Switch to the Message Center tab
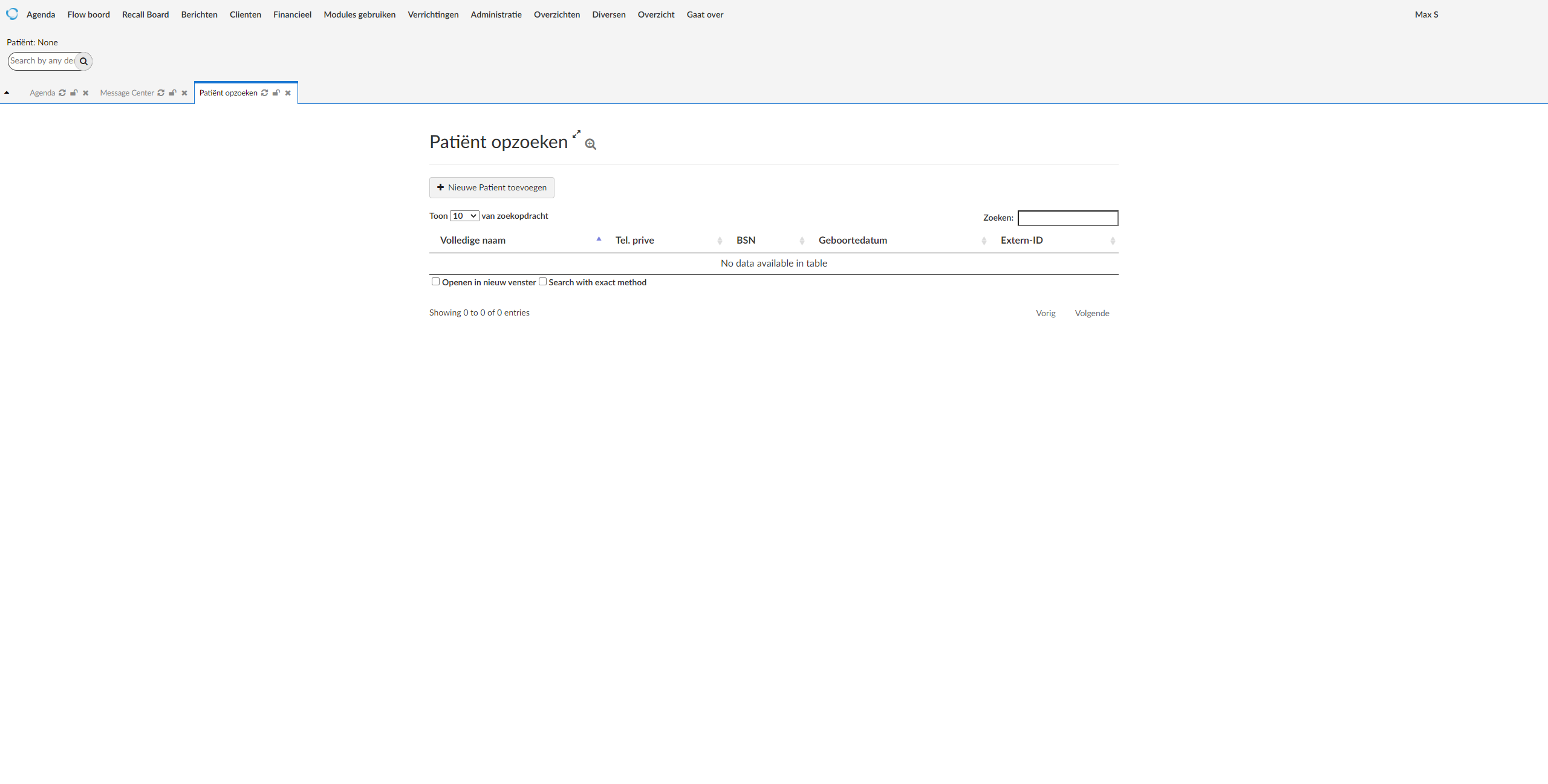 click(127, 93)
